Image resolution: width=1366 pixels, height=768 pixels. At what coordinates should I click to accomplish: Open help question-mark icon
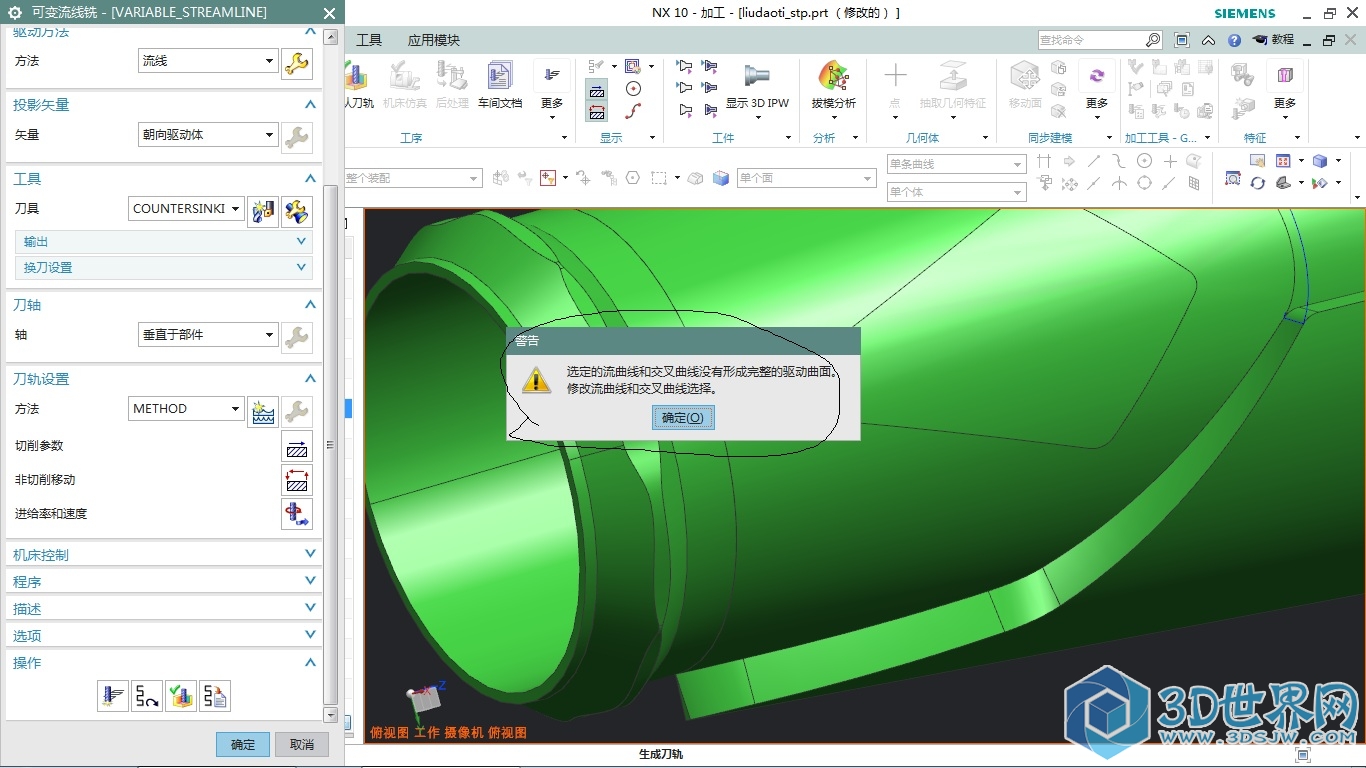pyautogui.click(x=1234, y=40)
